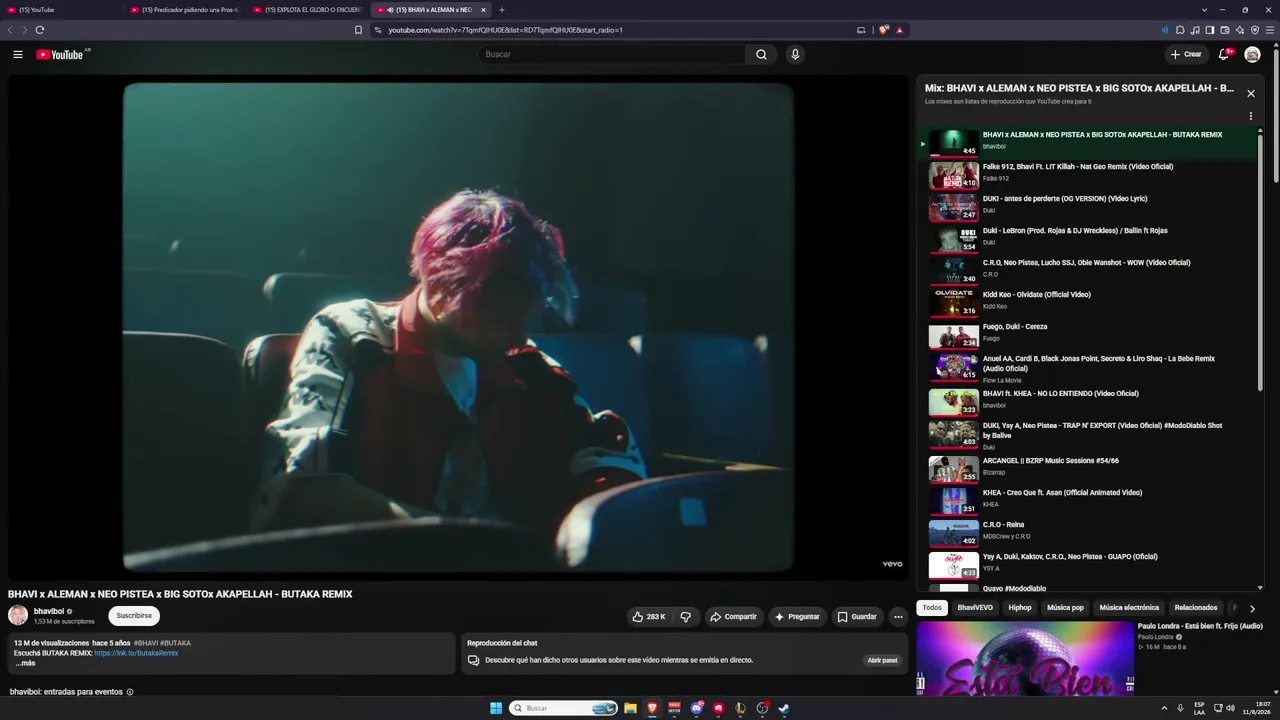Screen dimensions: 1280x720
Task: Select the Música electrónica filter chip
Action: click(x=1129, y=608)
